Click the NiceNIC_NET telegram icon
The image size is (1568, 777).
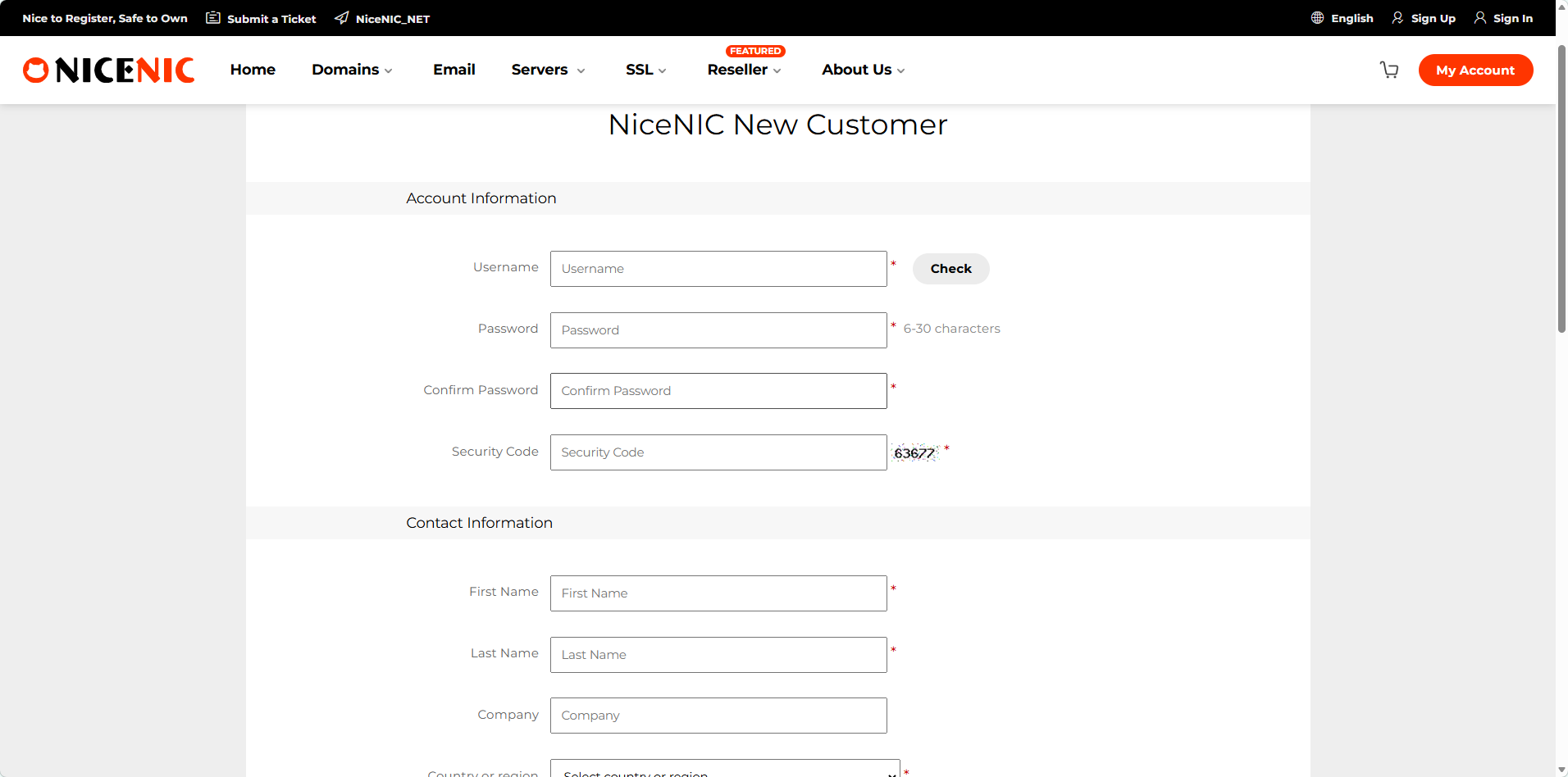click(x=342, y=18)
